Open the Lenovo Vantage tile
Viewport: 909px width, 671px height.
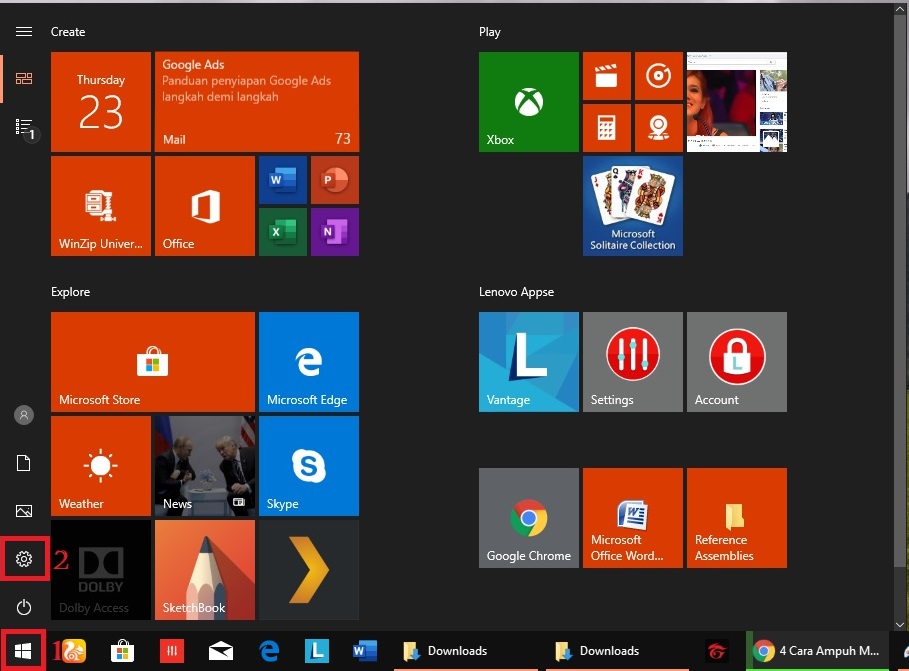coord(528,362)
